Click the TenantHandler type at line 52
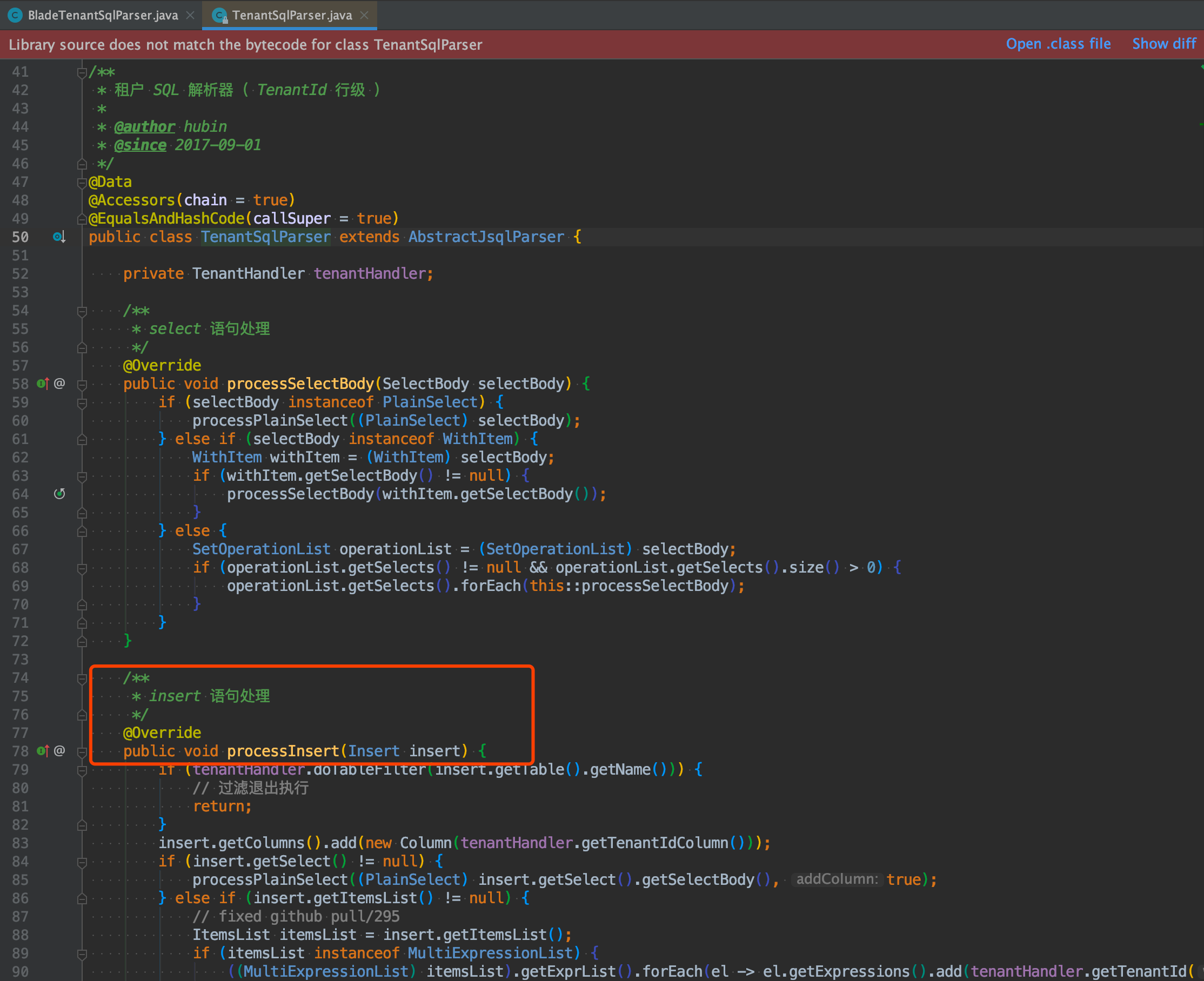 tap(248, 273)
